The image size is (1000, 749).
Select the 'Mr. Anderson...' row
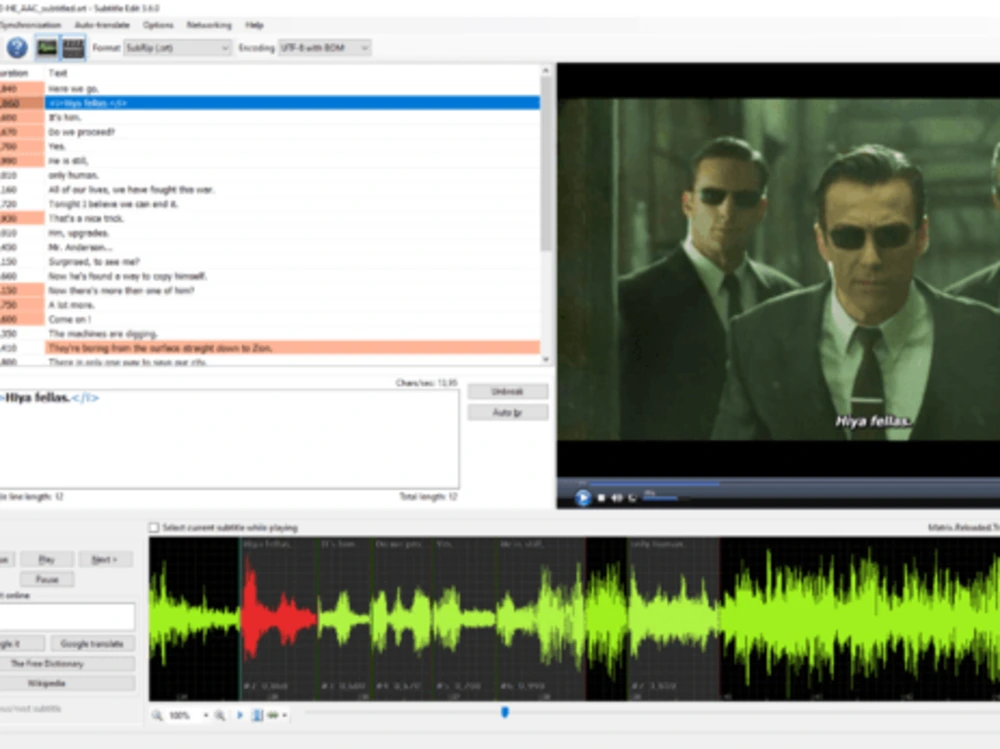pyautogui.click(x=269, y=247)
